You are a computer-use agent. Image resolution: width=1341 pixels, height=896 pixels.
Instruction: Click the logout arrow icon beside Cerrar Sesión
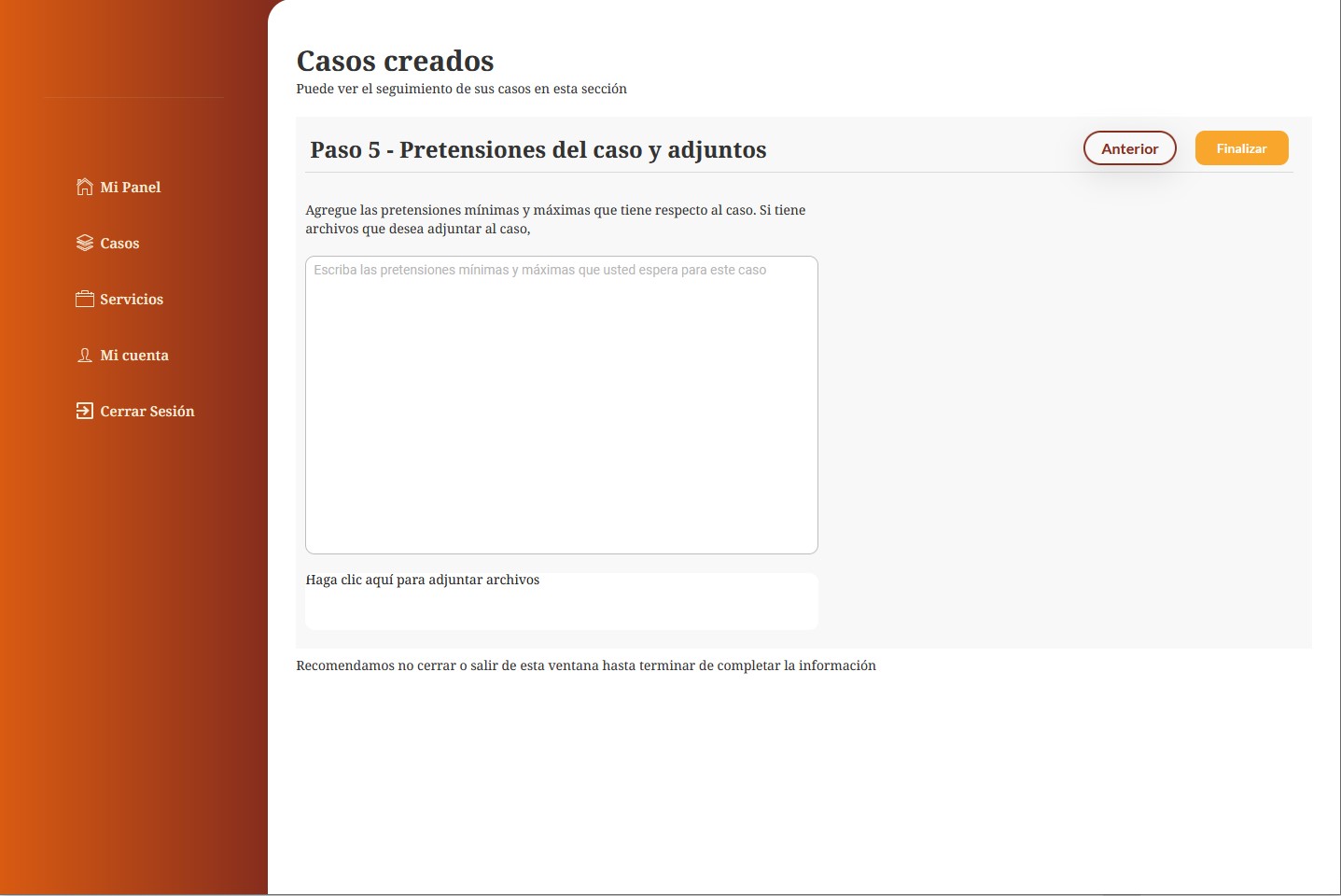point(84,411)
